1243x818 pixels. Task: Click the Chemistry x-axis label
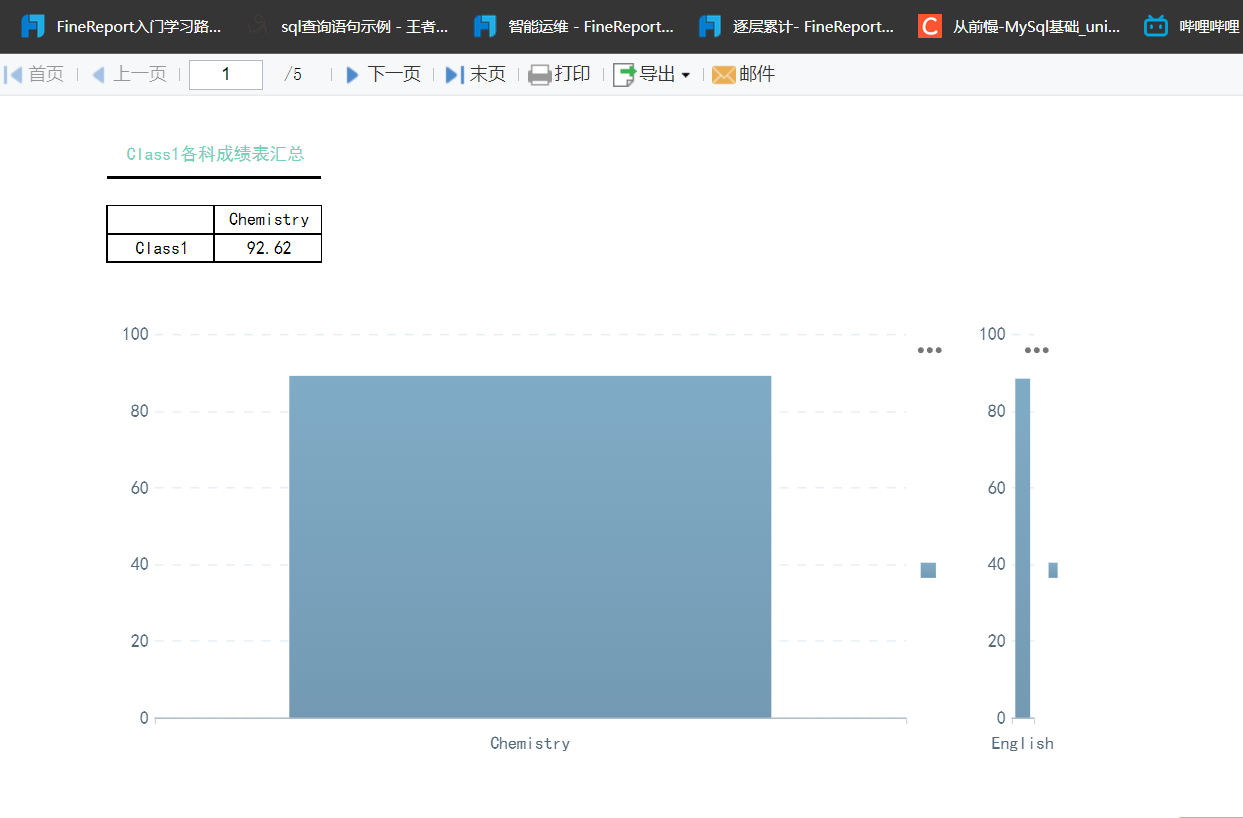coord(530,743)
